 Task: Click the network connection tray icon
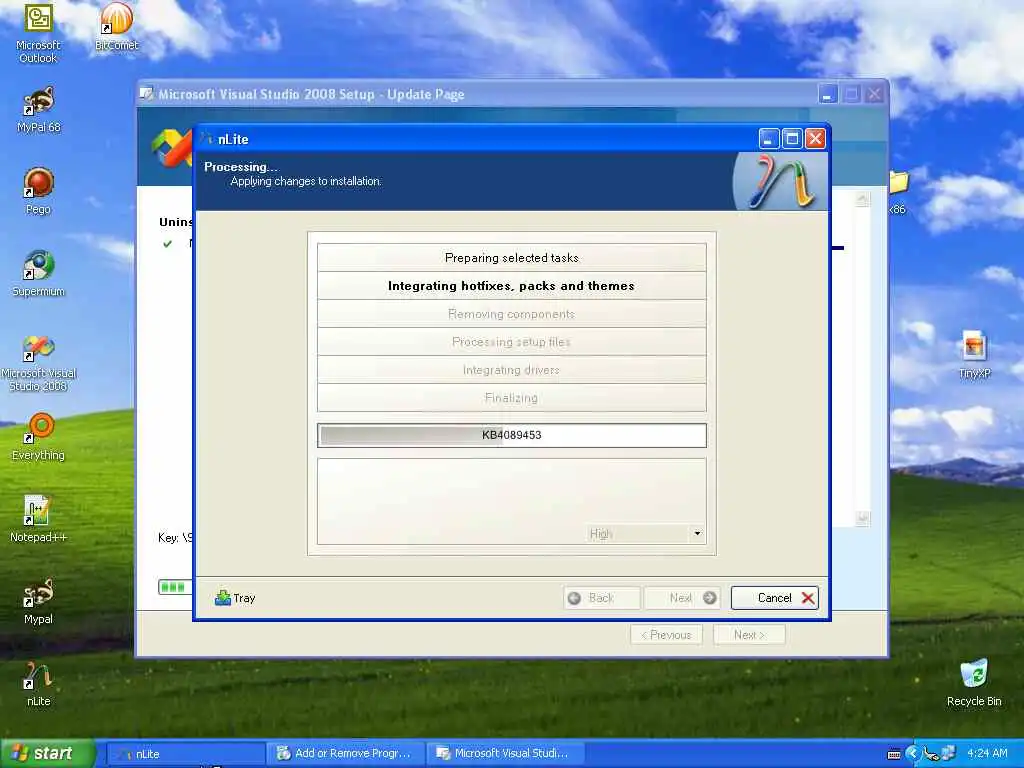tap(948, 753)
